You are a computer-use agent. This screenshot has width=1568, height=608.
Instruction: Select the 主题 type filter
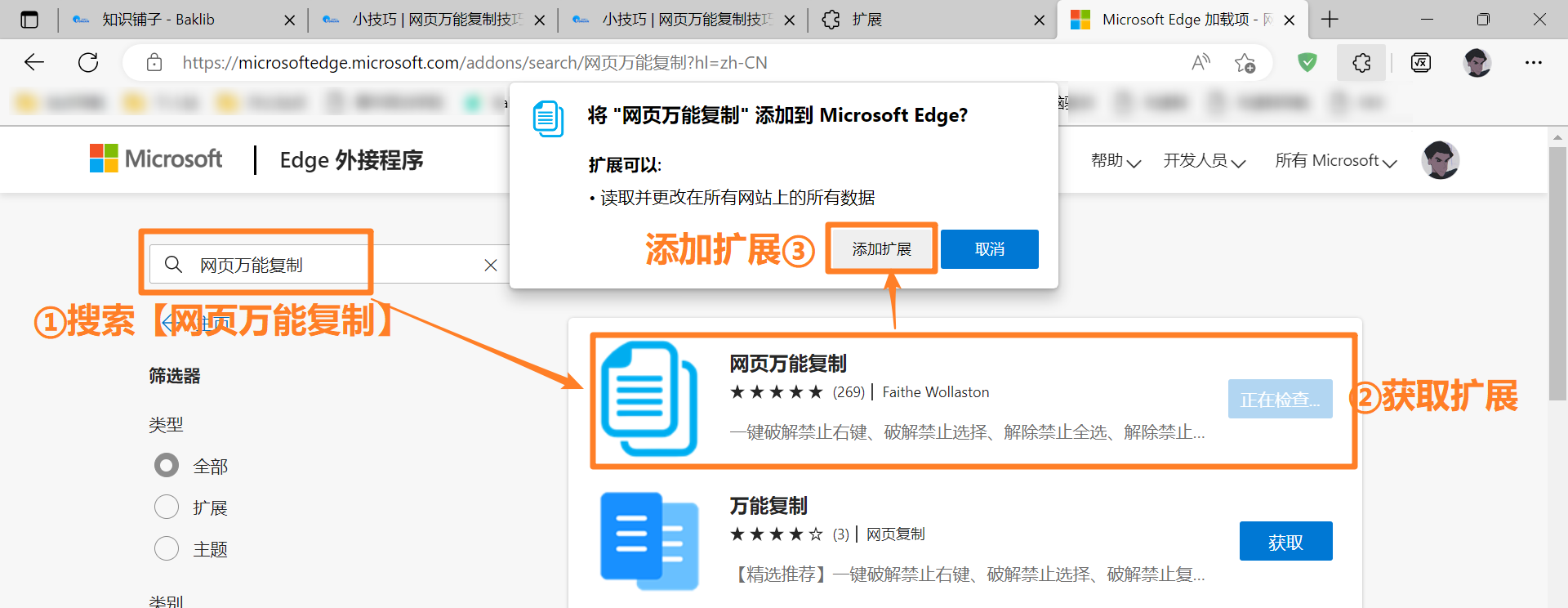tap(167, 548)
